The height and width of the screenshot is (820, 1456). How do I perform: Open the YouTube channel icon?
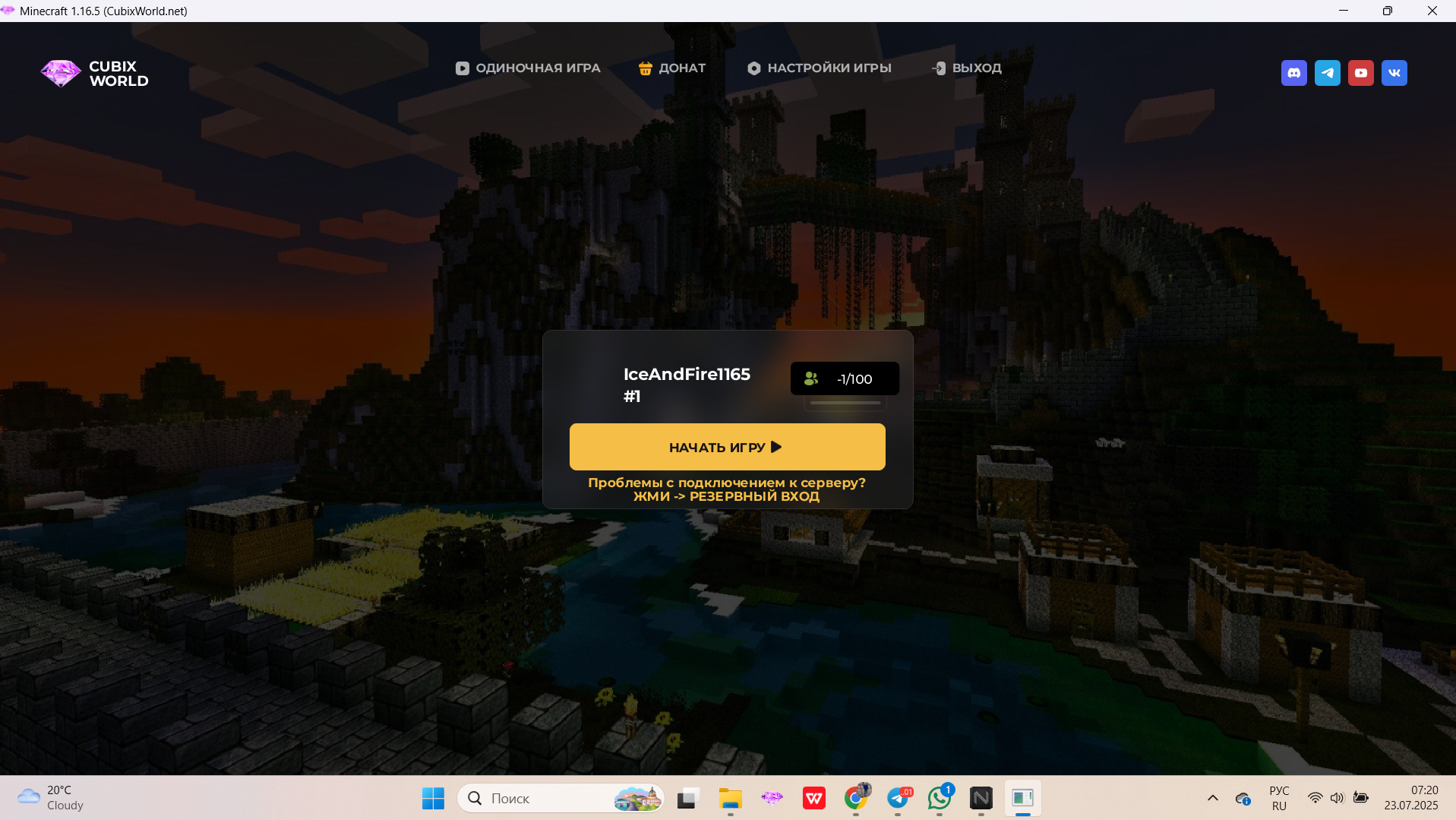coord(1360,73)
